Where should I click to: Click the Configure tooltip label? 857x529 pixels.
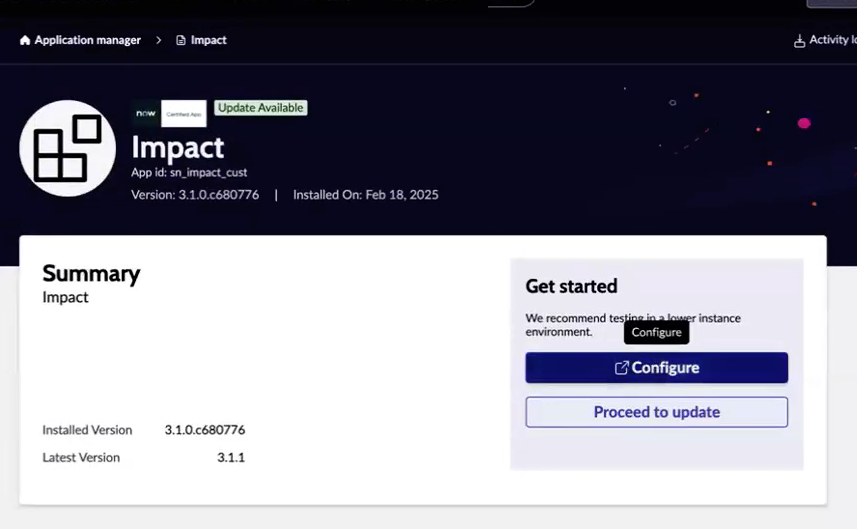point(656,332)
